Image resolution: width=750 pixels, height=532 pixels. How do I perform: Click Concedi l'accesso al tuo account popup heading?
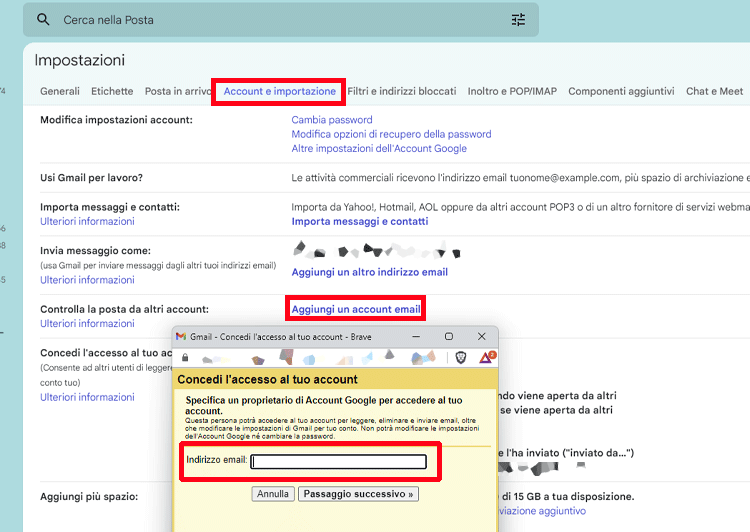[267, 379]
